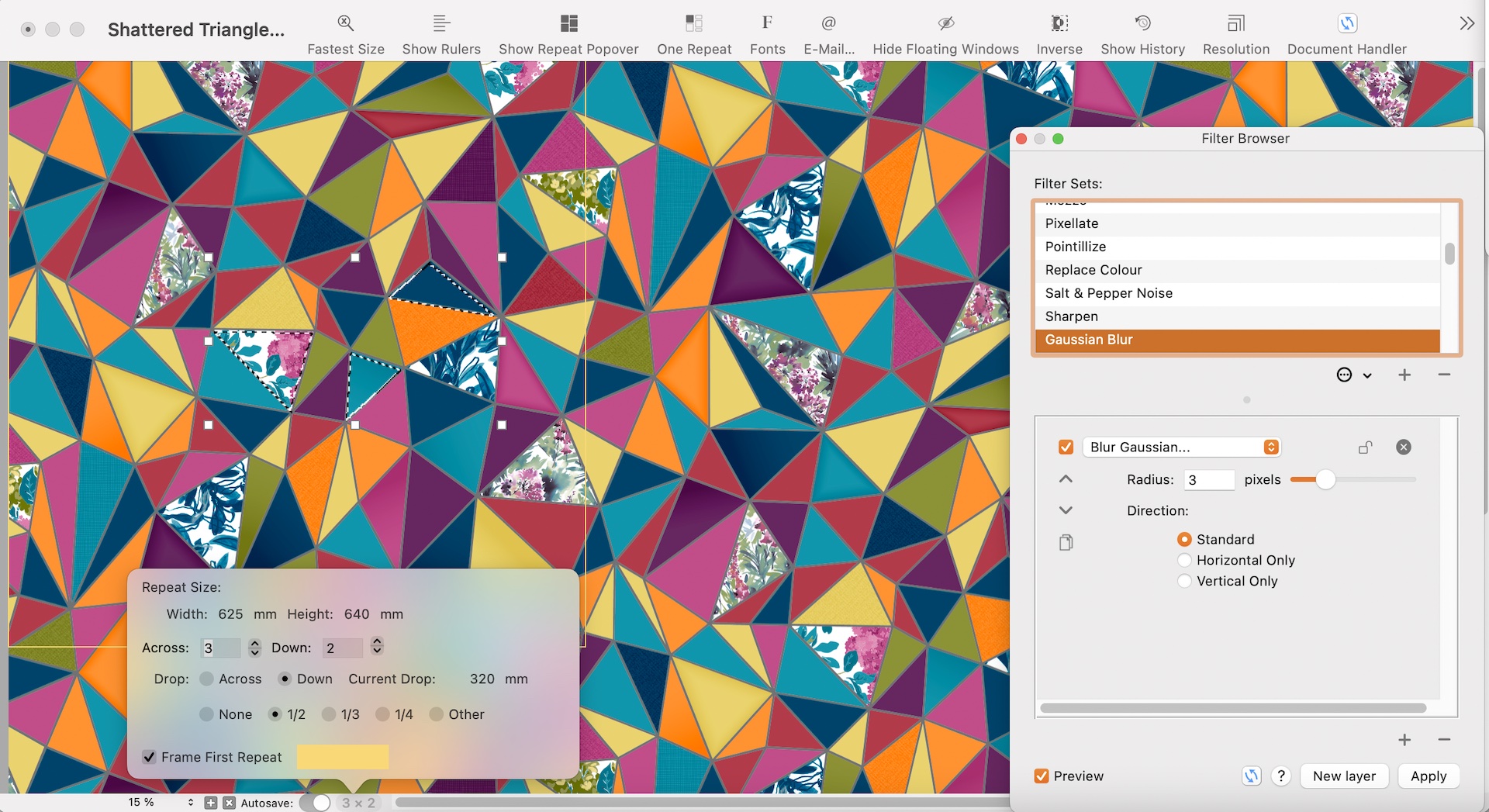This screenshot has width=1489, height=812.
Task: Open Filter Browser help question mark
Action: coord(1281,776)
